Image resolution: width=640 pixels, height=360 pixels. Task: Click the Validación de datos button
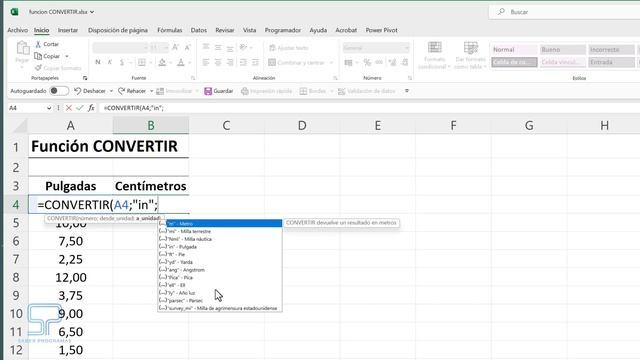[x=367, y=91]
